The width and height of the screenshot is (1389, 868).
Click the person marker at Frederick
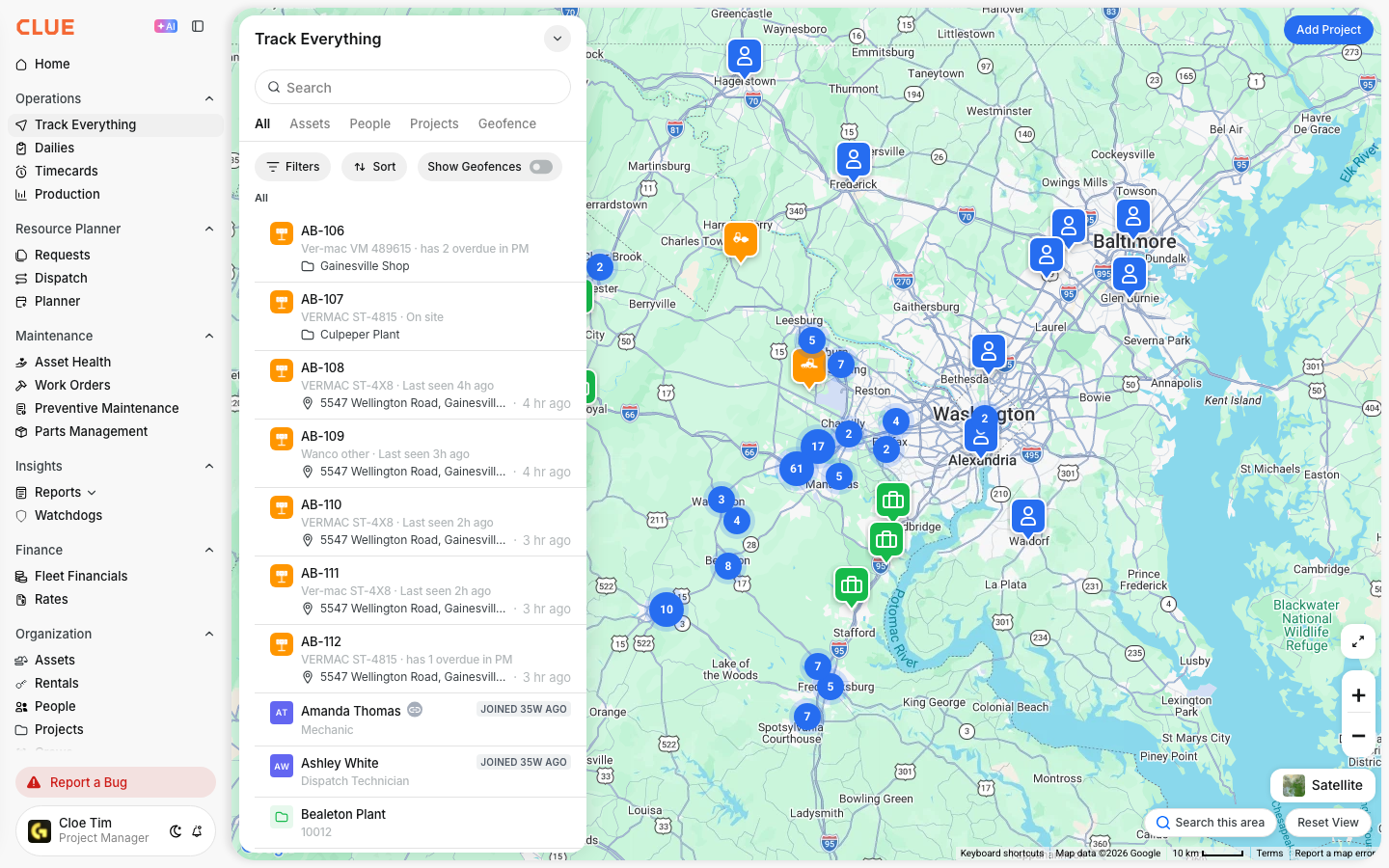coord(854,161)
